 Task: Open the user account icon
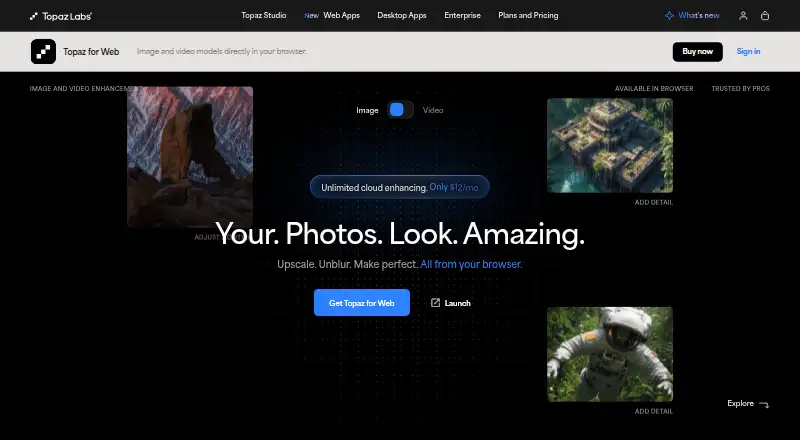[743, 16]
